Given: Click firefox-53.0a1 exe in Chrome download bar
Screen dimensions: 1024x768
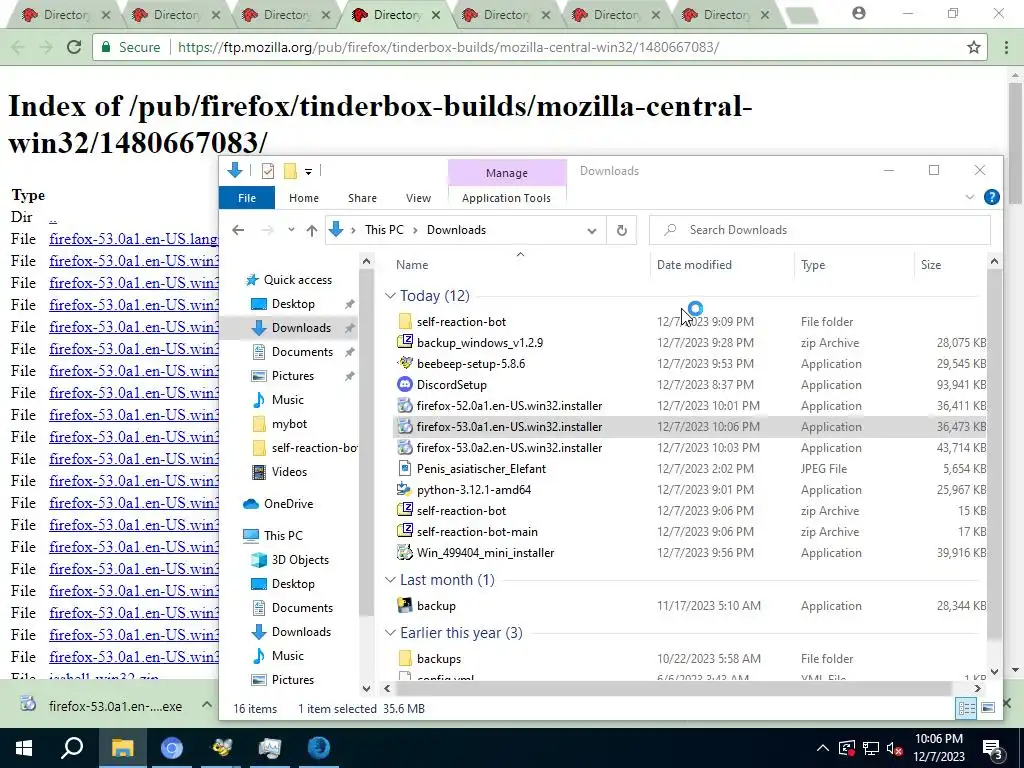Looking at the screenshot, I should (102, 705).
